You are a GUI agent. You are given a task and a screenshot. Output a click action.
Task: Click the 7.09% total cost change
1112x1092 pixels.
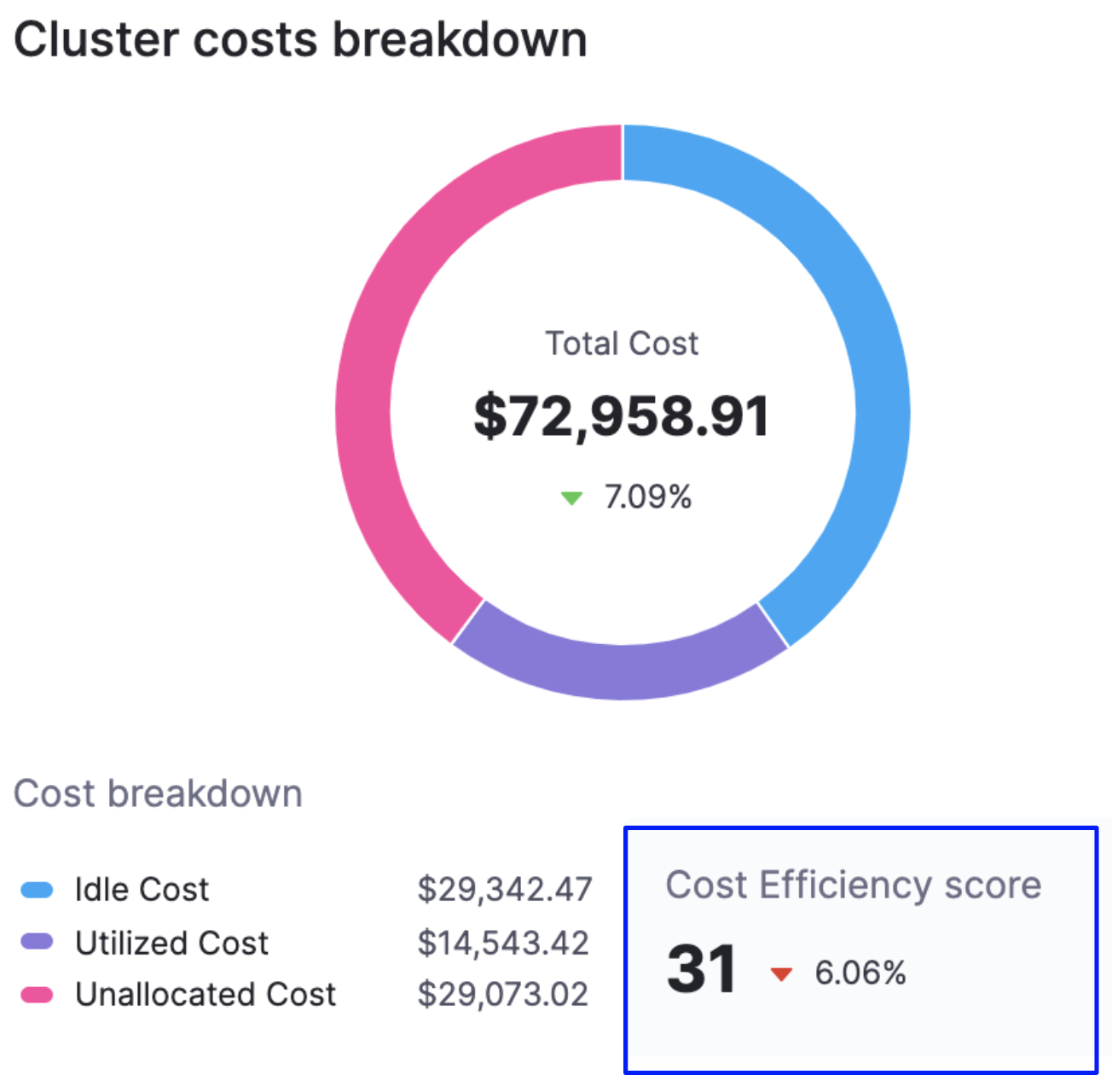[647, 497]
